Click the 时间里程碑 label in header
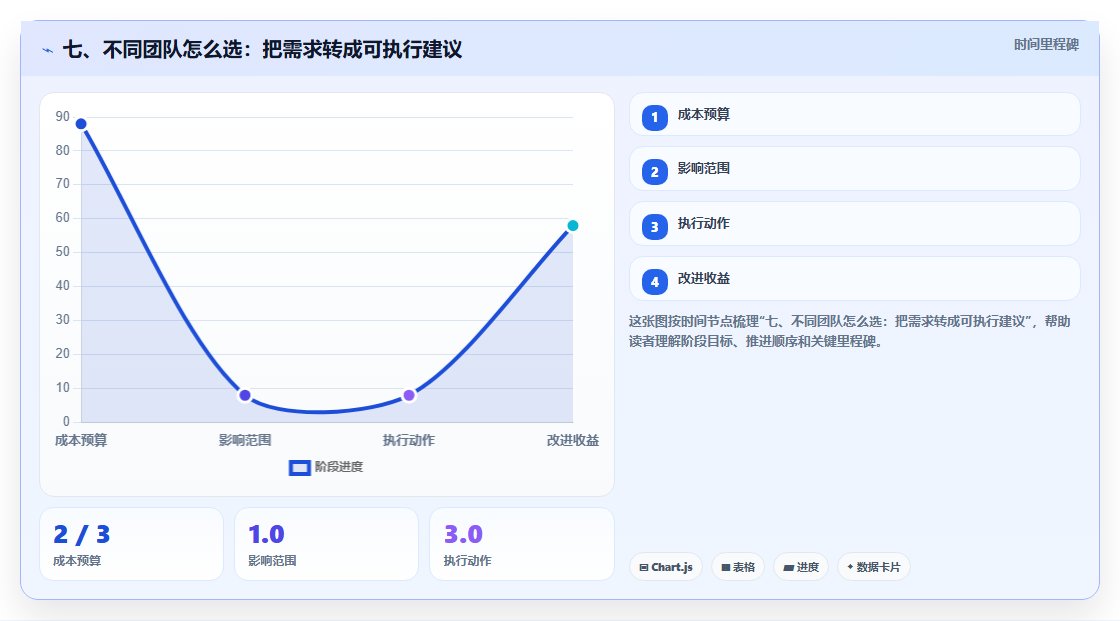1120x621 pixels. [1046, 44]
